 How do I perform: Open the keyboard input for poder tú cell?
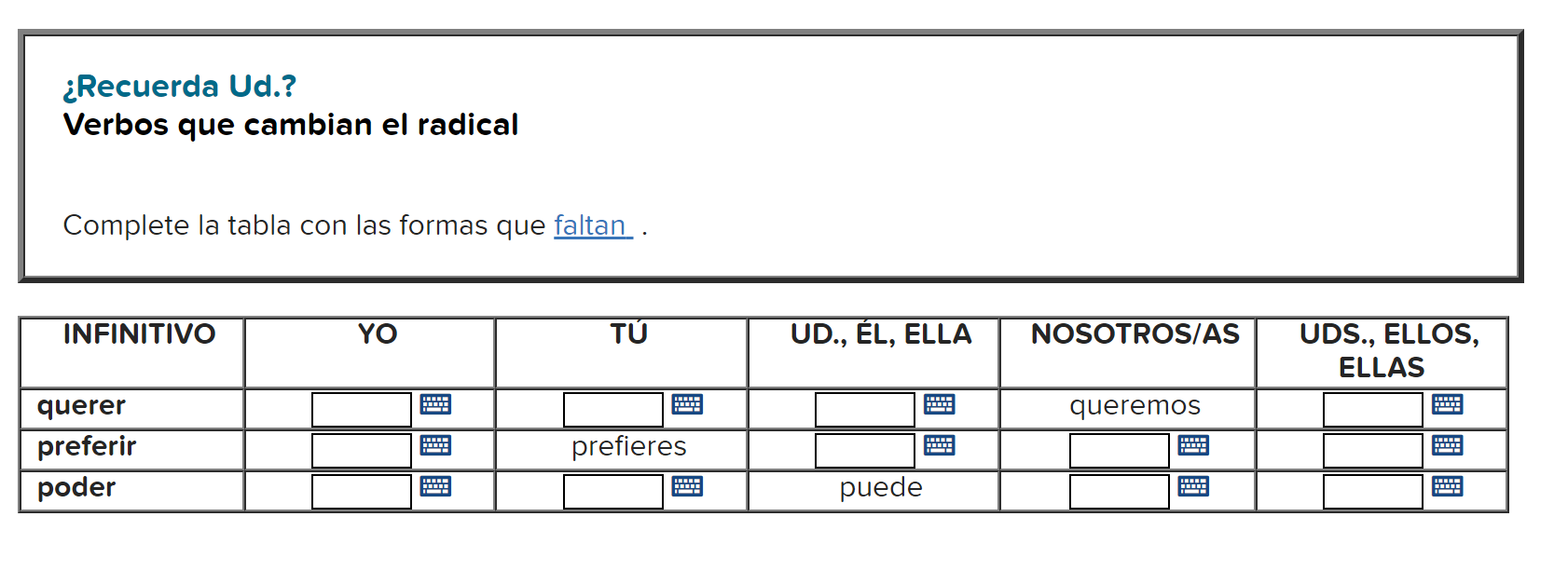point(688,485)
